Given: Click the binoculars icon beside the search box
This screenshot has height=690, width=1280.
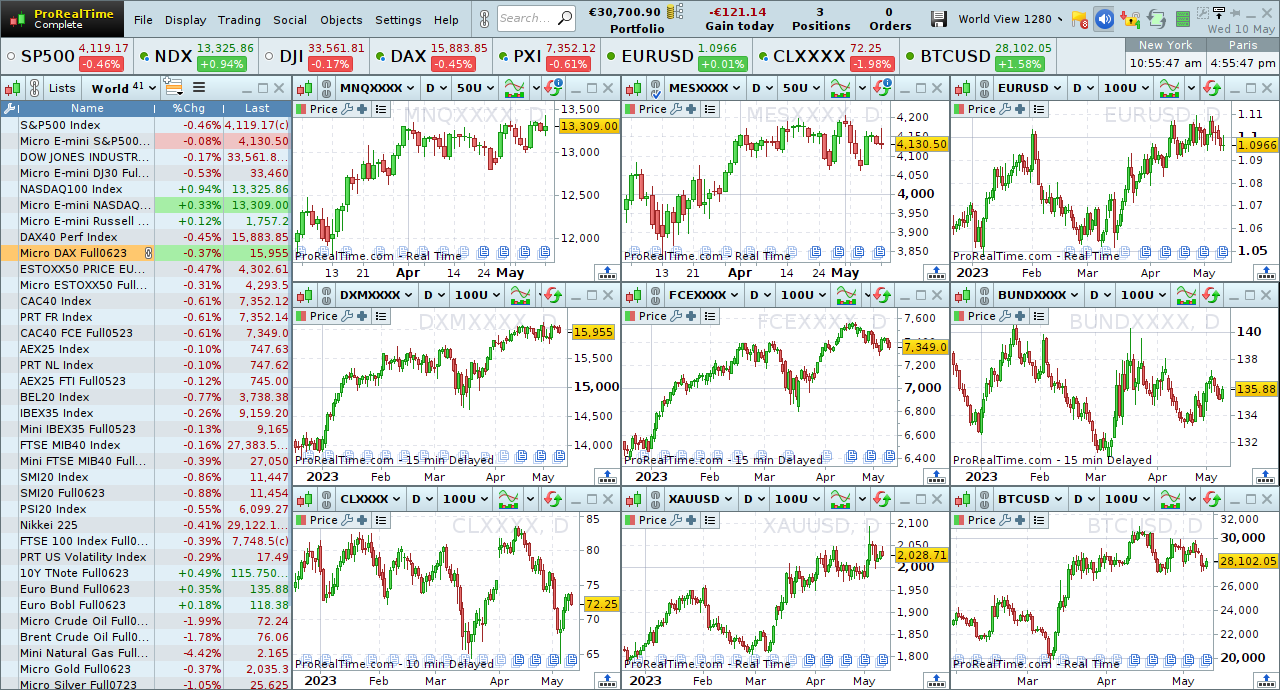Looking at the screenshot, I should click(484, 18).
